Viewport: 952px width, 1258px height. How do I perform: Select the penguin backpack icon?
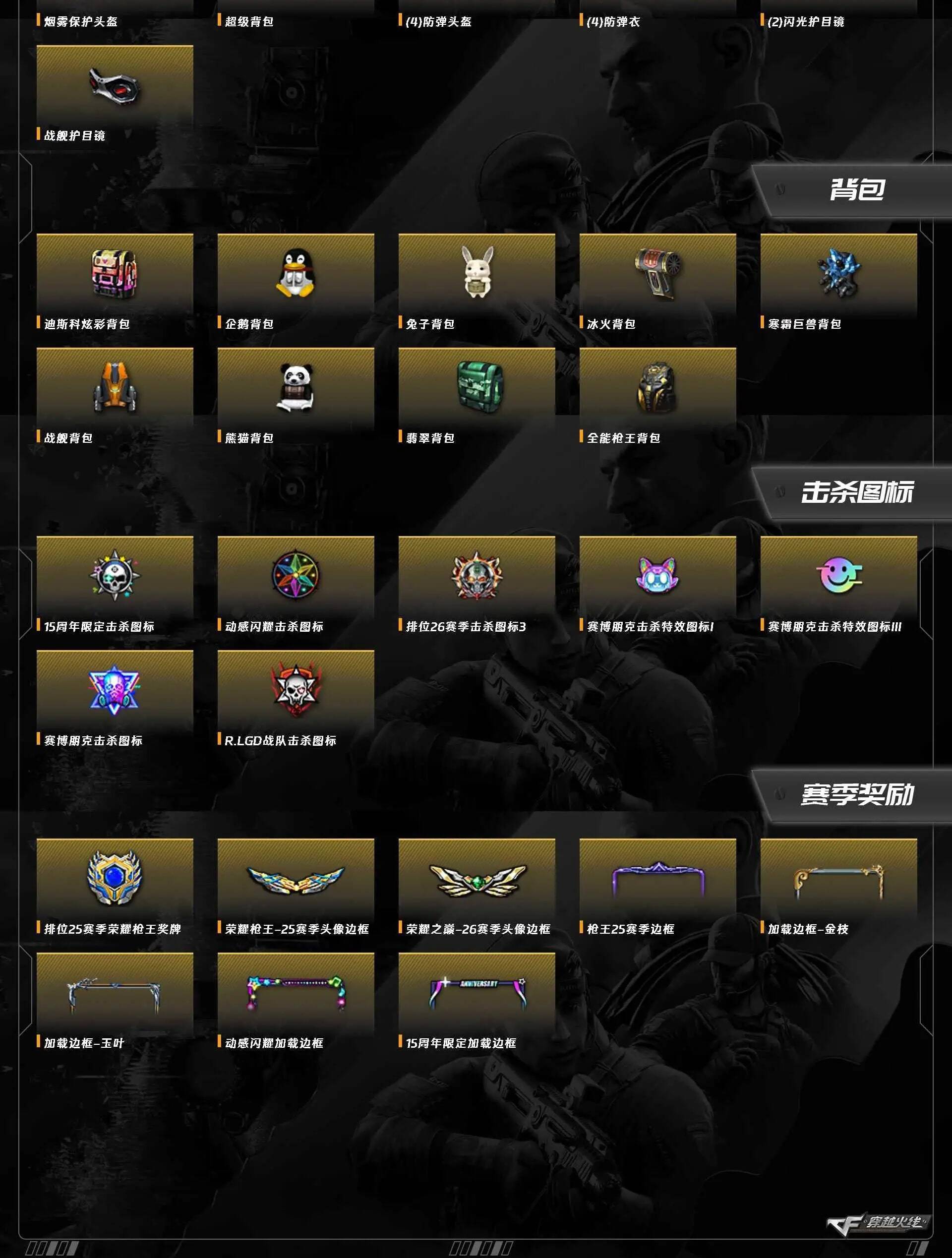coord(295,273)
